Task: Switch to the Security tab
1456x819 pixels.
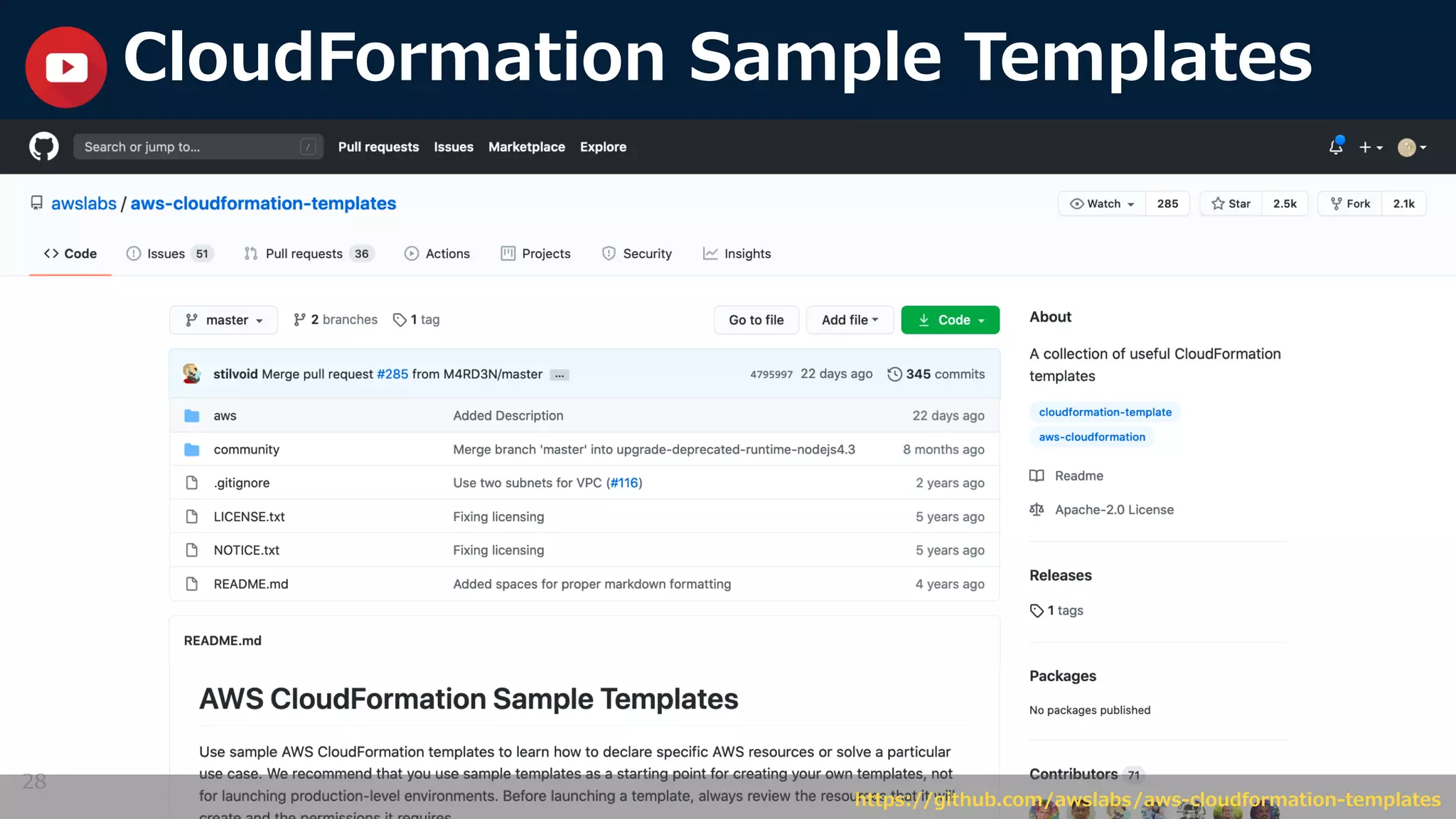Action: coord(637,254)
